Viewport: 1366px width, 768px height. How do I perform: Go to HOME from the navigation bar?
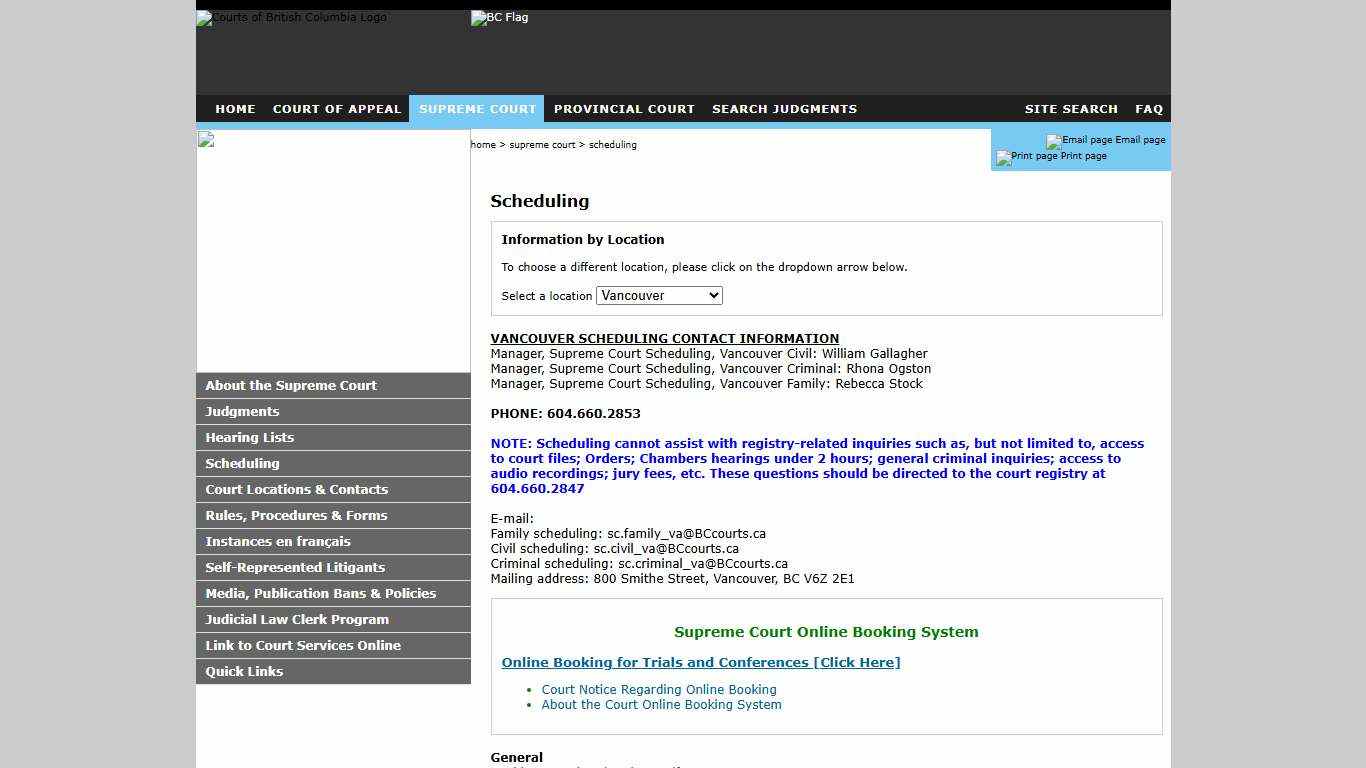pyautogui.click(x=235, y=109)
